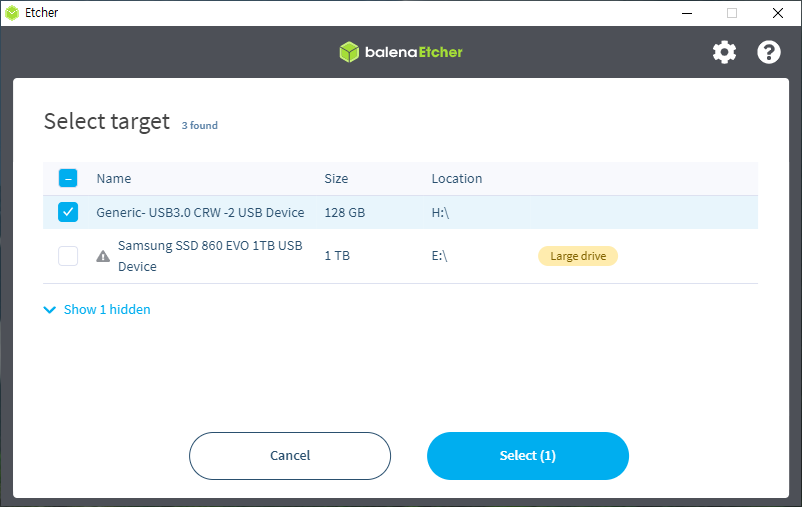This screenshot has width=802, height=507.
Task: Click the balenaEtcher cube logo
Action: (349, 52)
